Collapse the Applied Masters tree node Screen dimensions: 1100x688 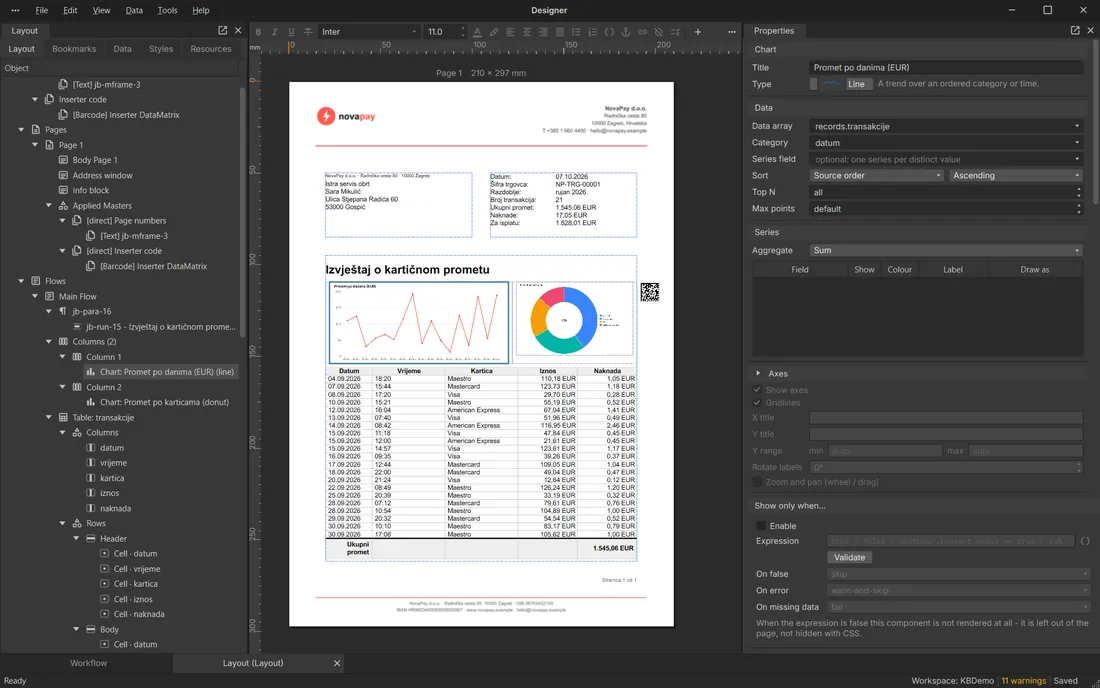(48, 205)
